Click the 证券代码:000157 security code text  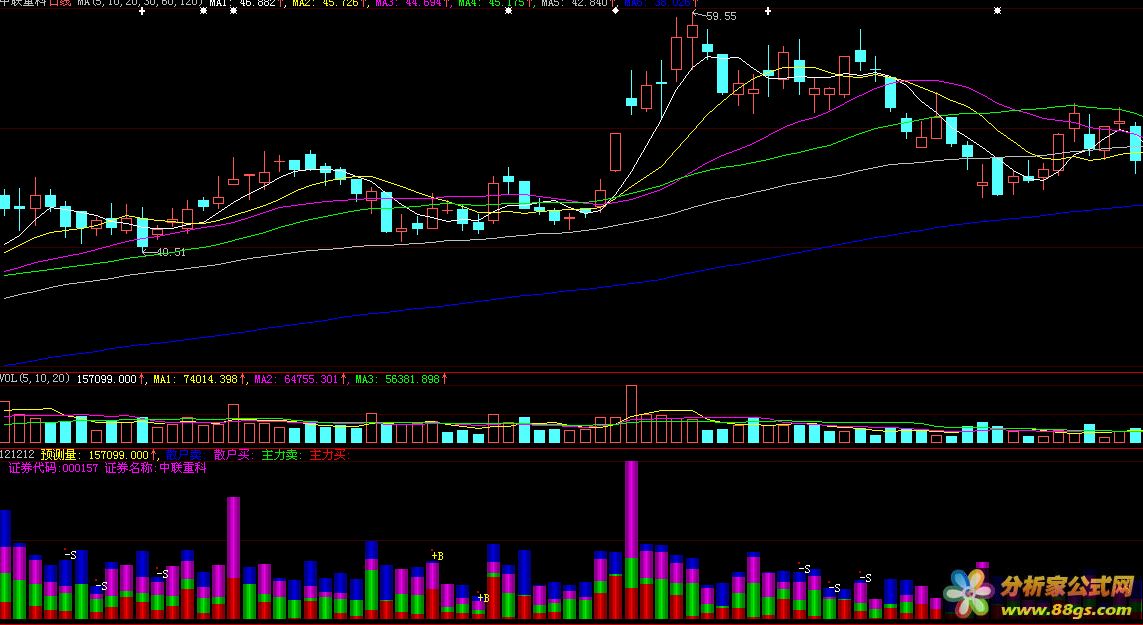(53, 468)
